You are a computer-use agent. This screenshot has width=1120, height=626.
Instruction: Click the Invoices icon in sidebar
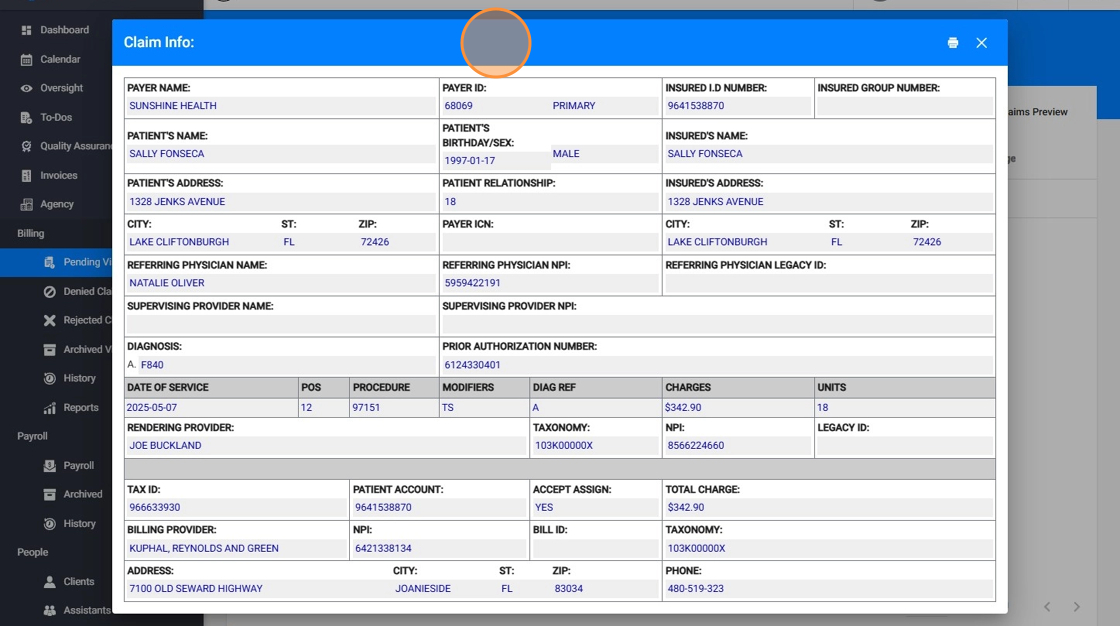tap(26, 176)
